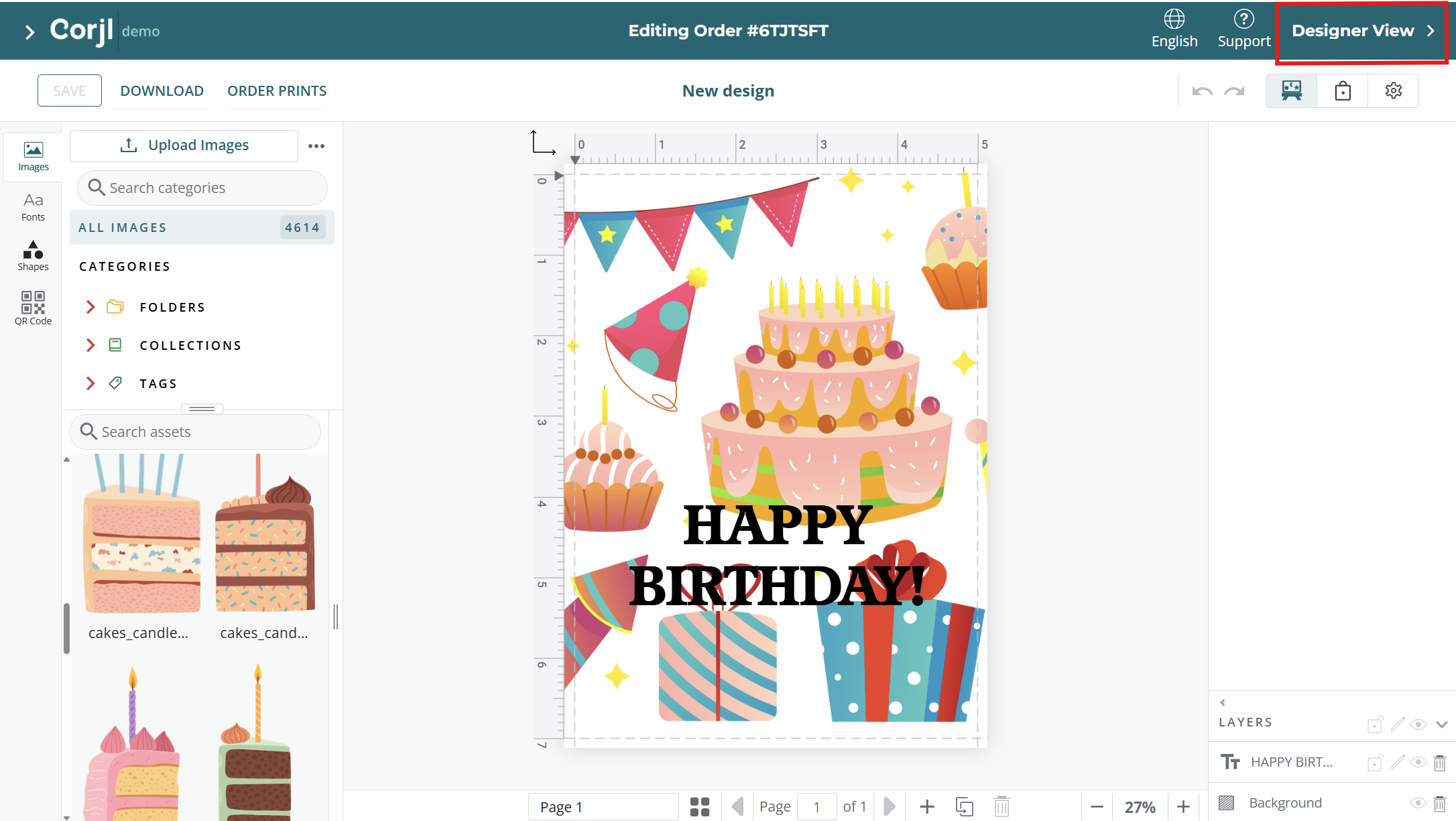Toggle lock on HAPPY BIRT... layer

point(1375,763)
